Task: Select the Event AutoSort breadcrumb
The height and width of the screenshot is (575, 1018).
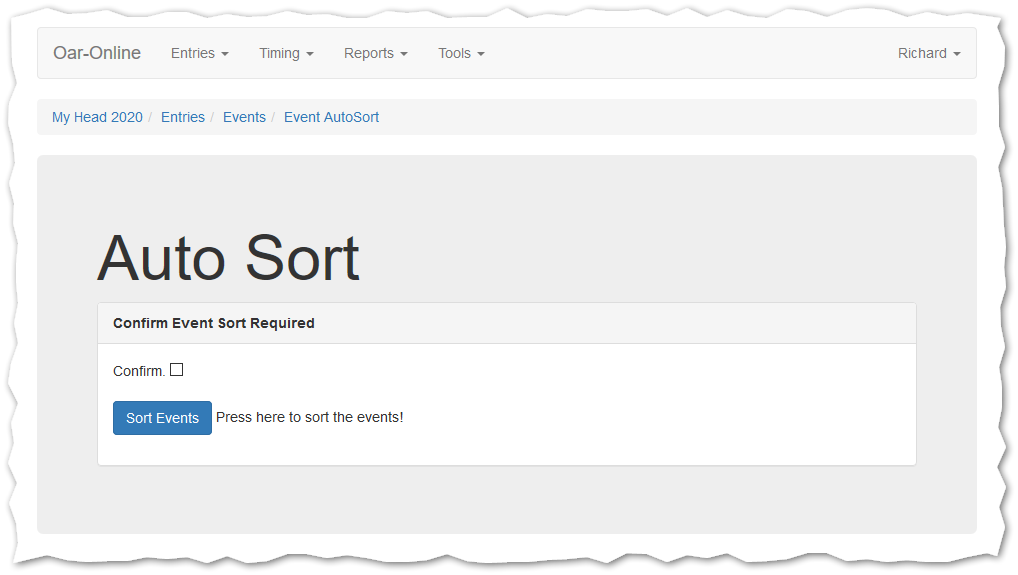Action: click(x=331, y=117)
